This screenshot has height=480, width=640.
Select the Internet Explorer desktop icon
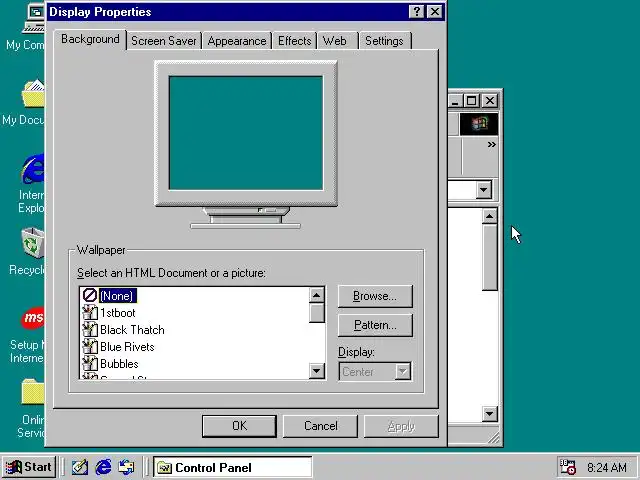[33, 169]
